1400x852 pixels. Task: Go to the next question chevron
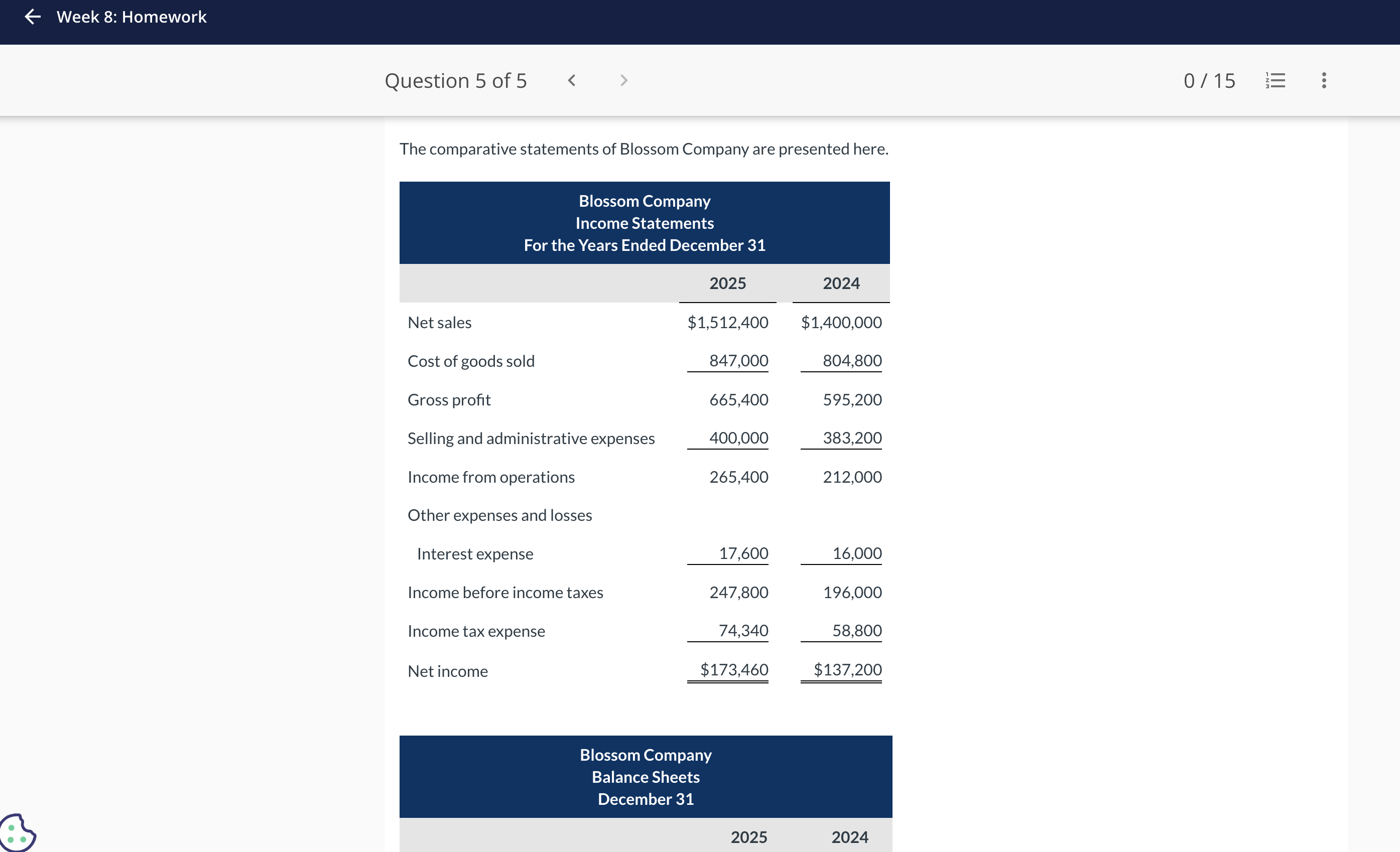[x=623, y=81]
